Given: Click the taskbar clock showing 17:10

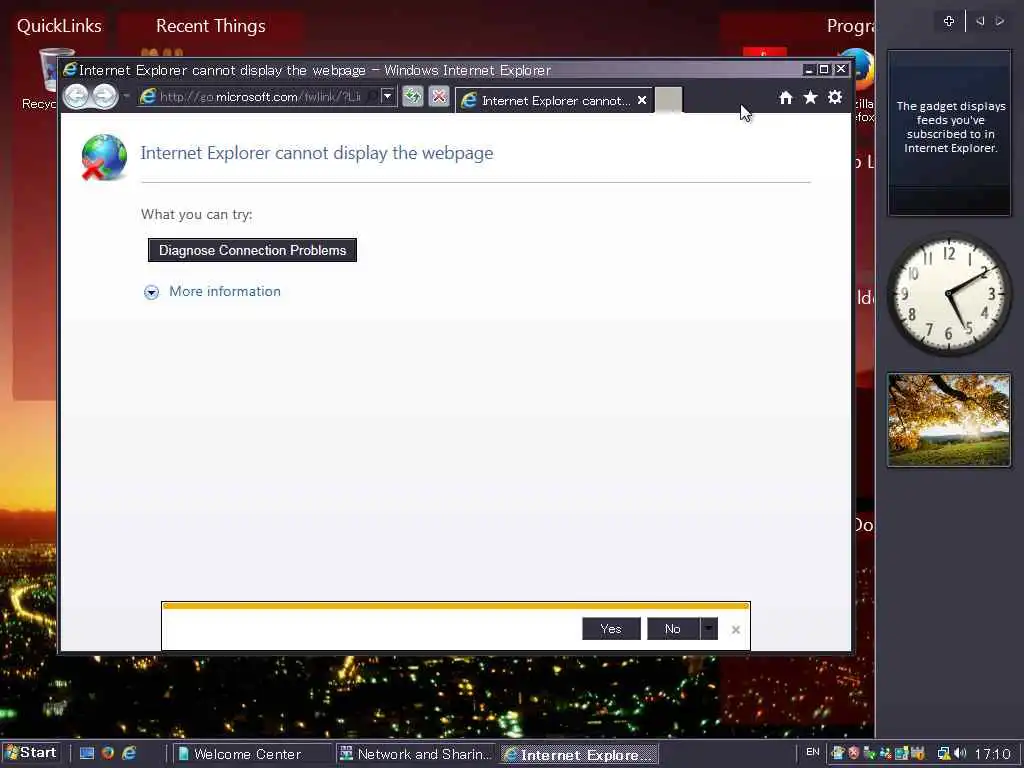Looking at the screenshot, I should [992, 754].
